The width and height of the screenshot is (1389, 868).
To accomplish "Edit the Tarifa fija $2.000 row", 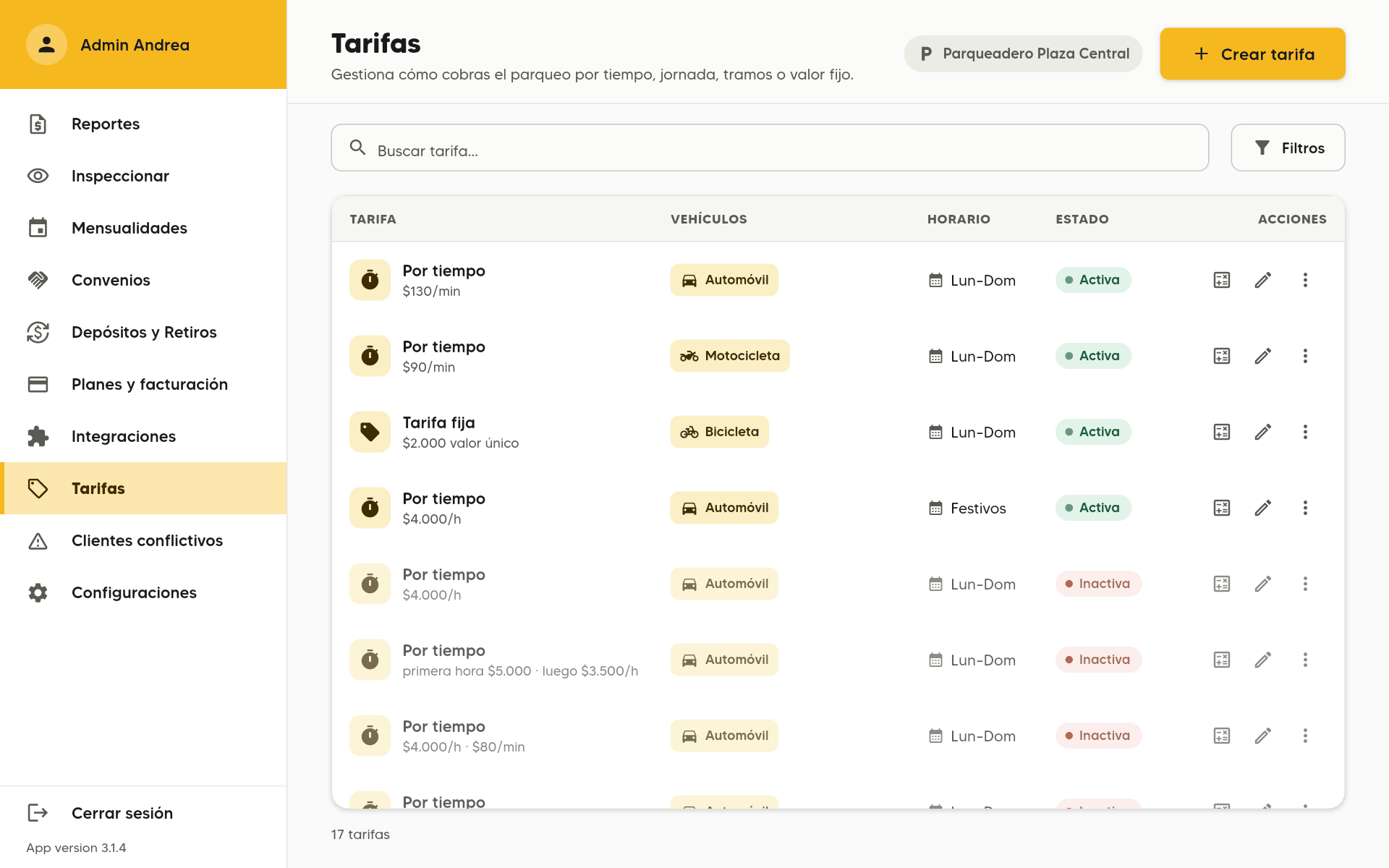I will (1263, 432).
